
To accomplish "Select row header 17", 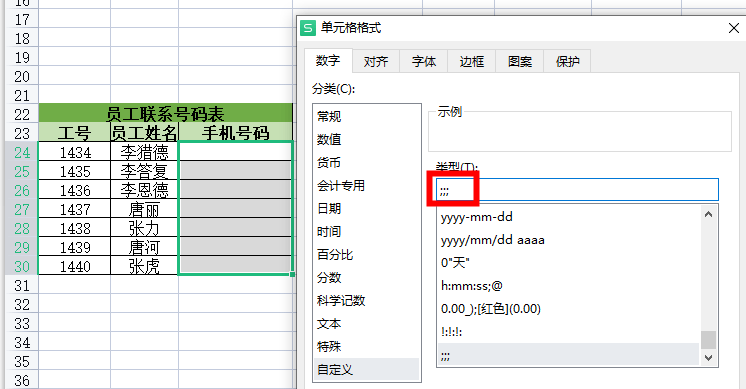I will (x=22, y=19).
